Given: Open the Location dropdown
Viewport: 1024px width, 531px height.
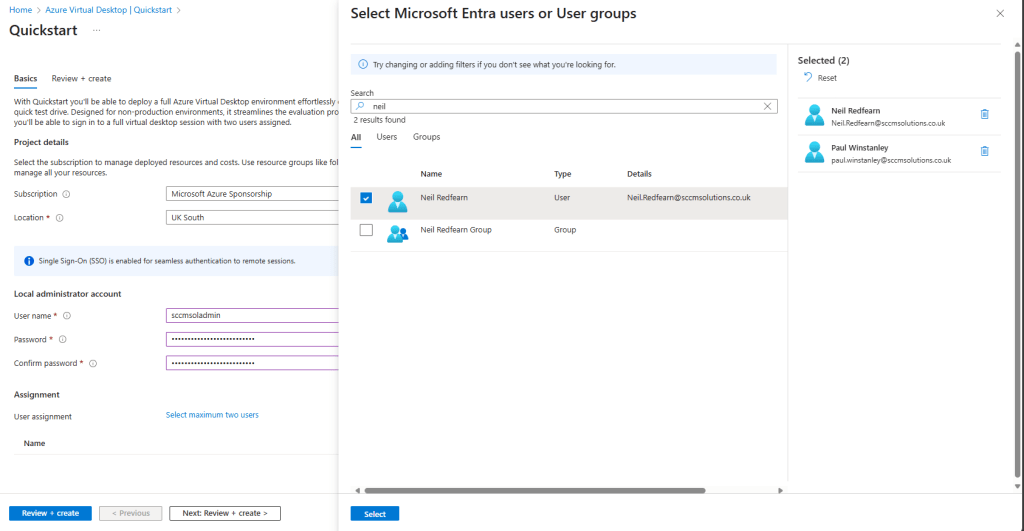Looking at the screenshot, I should pos(252,217).
